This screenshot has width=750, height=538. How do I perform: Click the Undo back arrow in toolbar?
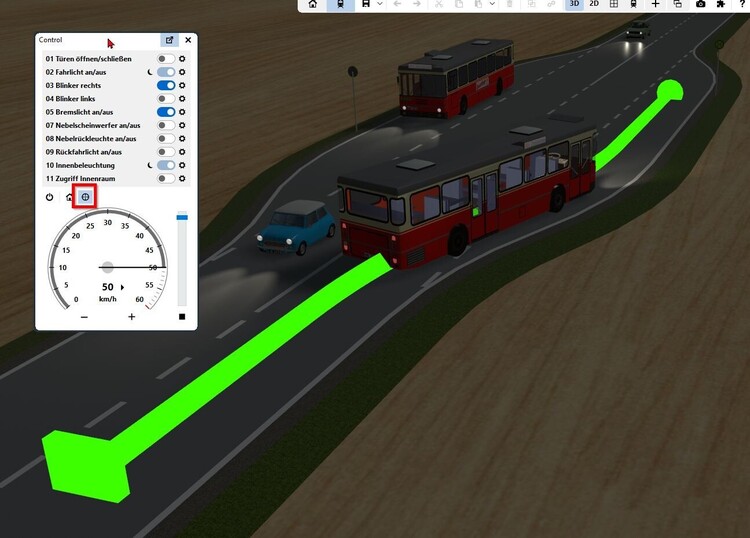click(x=397, y=4)
